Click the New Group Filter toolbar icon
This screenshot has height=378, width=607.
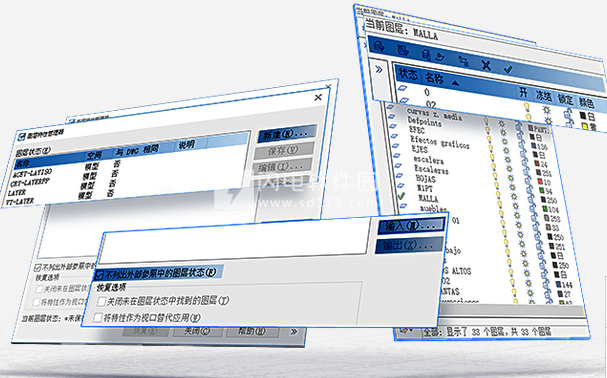[403, 50]
